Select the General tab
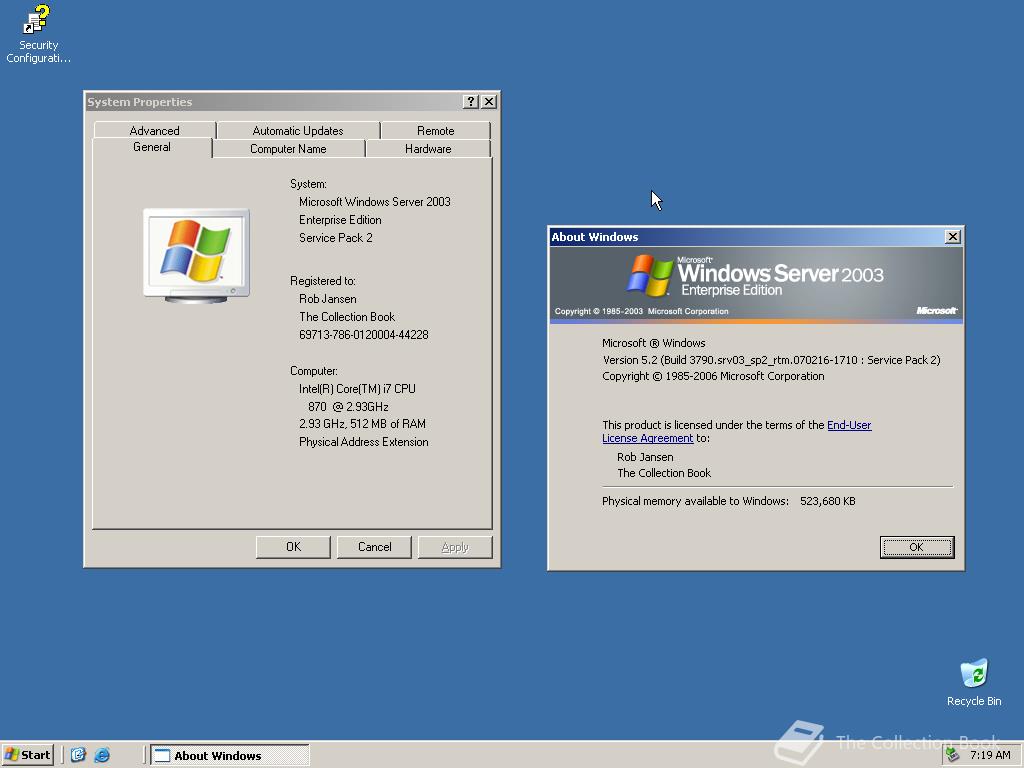 pos(152,148)
